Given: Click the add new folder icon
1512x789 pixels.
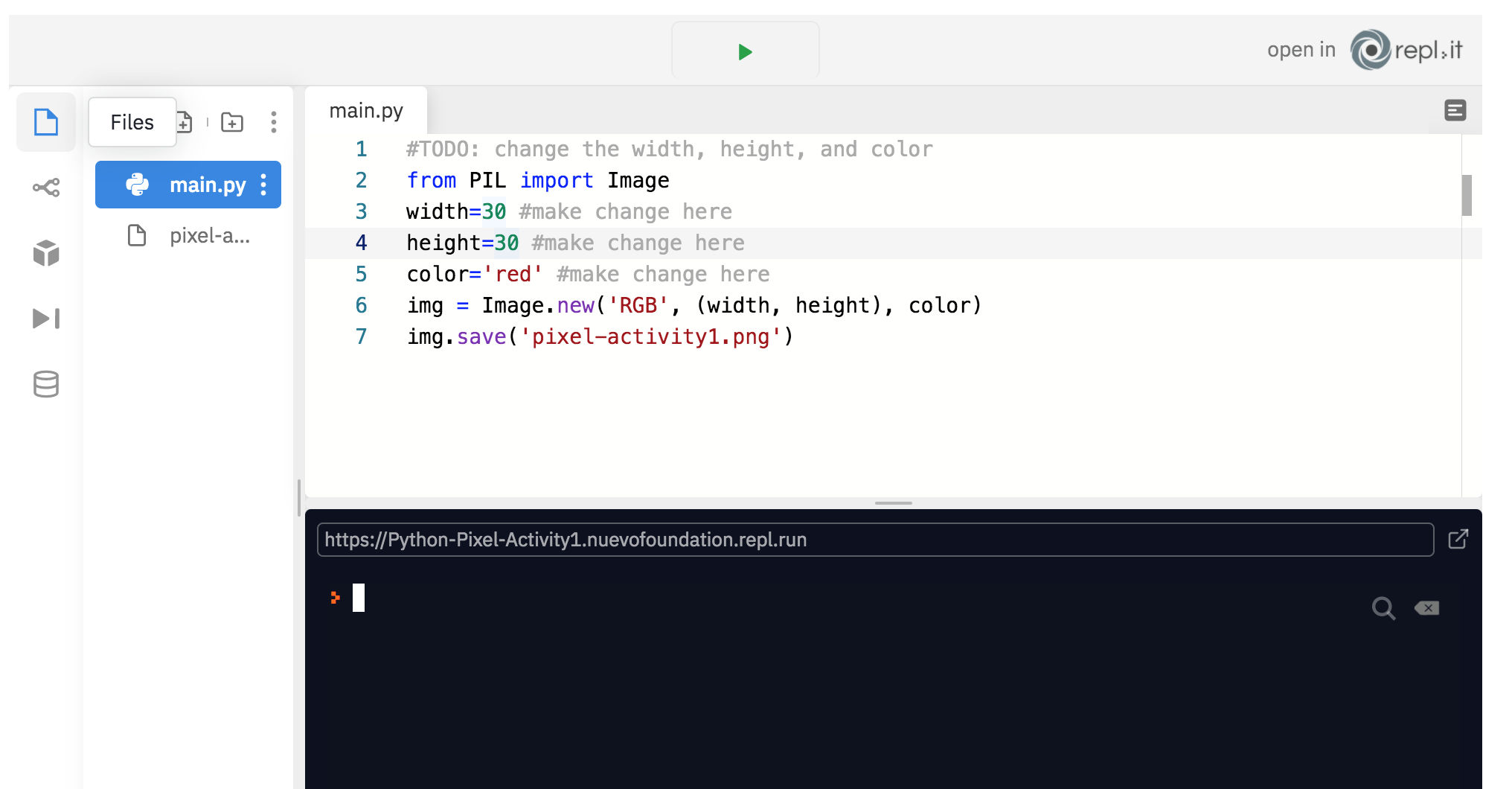Looking at the screenshot, I should pos(232,122).
